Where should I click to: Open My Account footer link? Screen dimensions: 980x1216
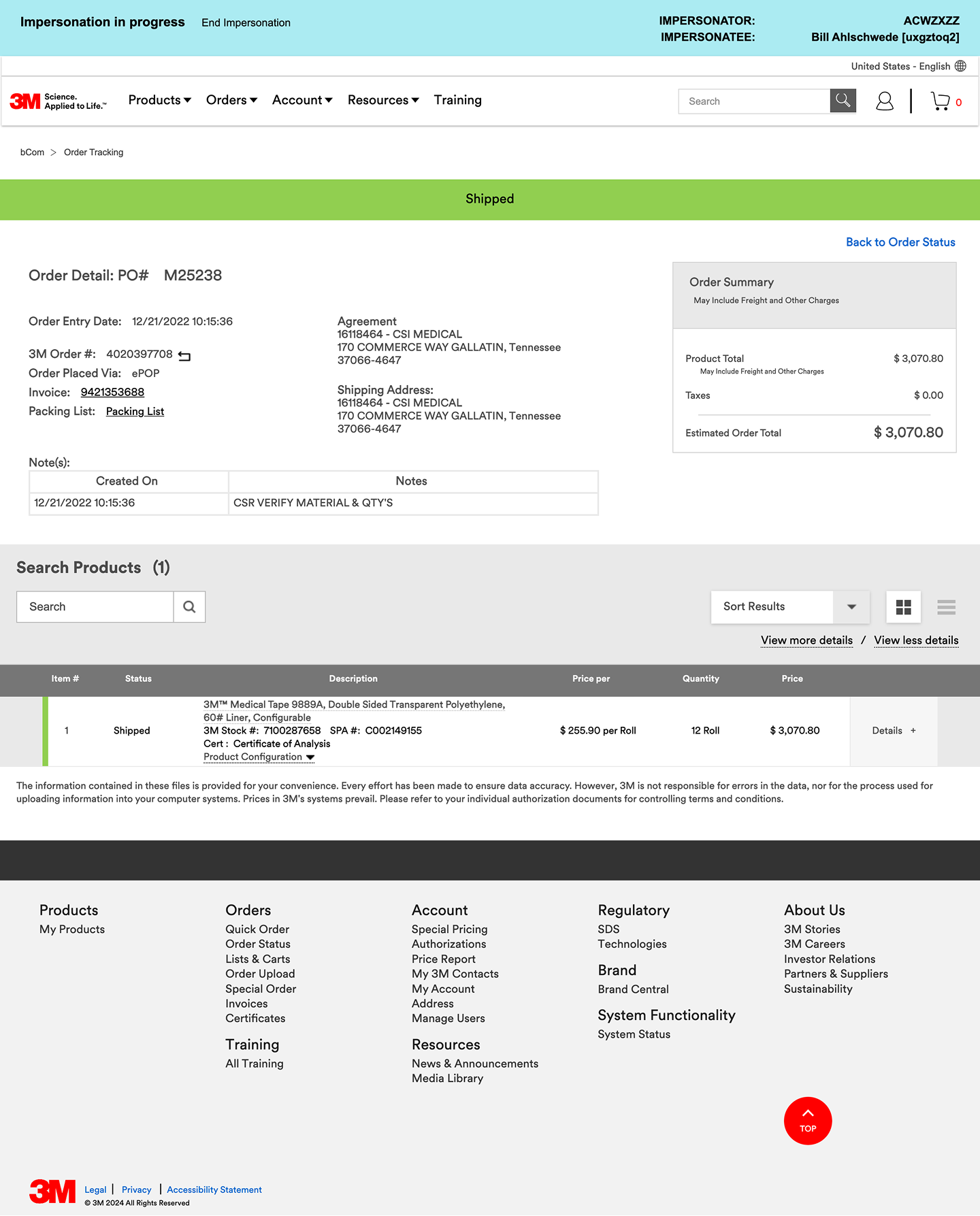[x=443, y=989]
